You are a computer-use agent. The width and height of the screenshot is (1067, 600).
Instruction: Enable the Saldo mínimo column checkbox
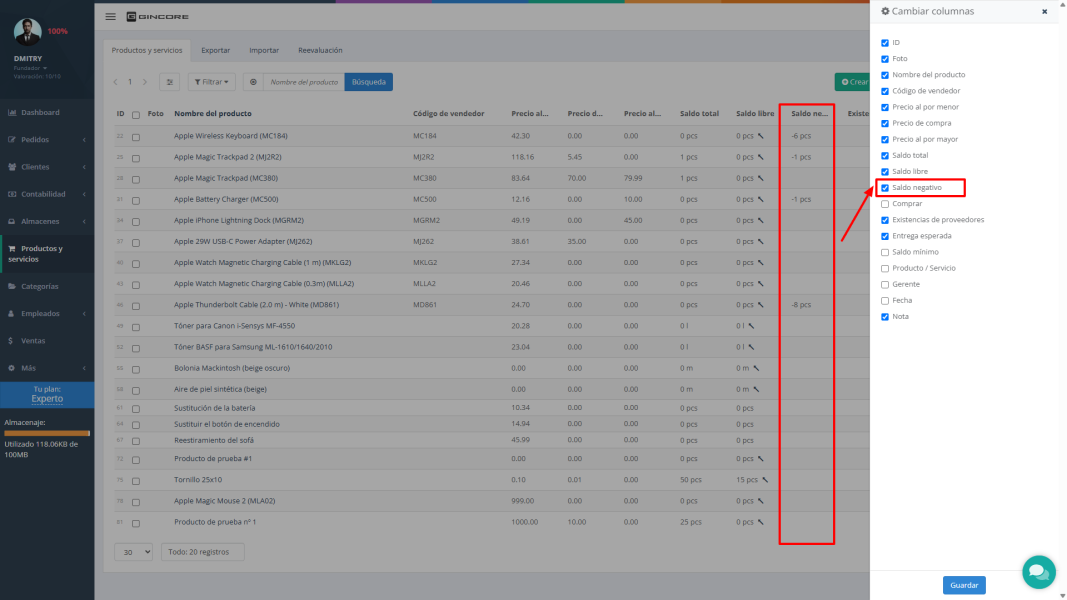[x=885, y=252]
